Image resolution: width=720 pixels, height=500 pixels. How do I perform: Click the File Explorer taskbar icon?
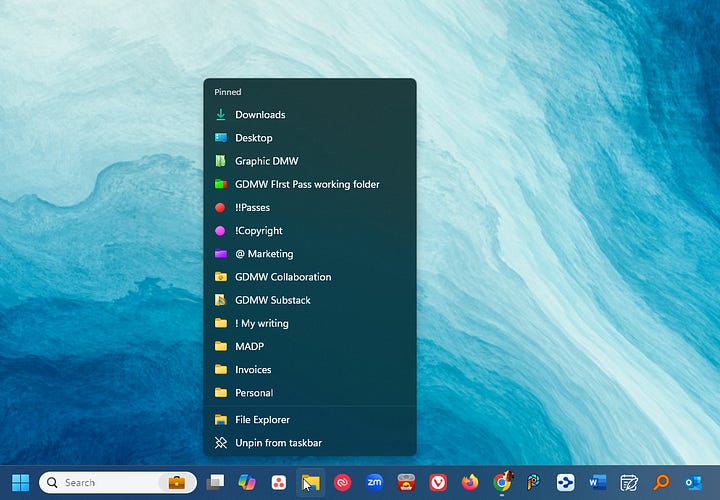310,483
